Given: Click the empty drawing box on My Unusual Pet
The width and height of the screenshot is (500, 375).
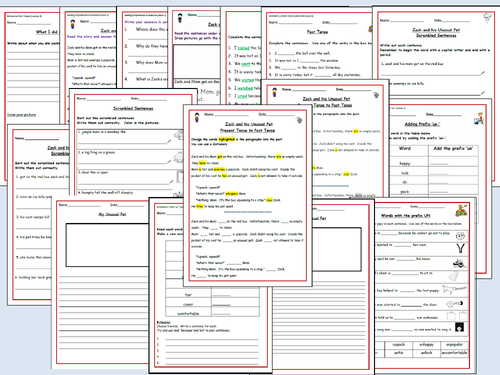Looking at the screenshot, I should (107, 245).
